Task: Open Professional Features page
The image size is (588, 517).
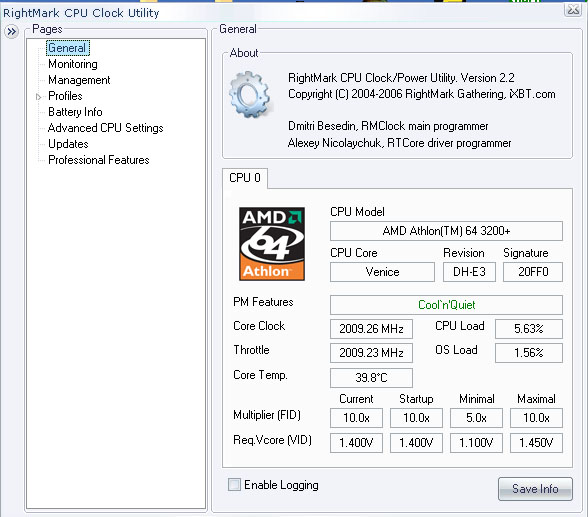Action: (x=99, y=160)
